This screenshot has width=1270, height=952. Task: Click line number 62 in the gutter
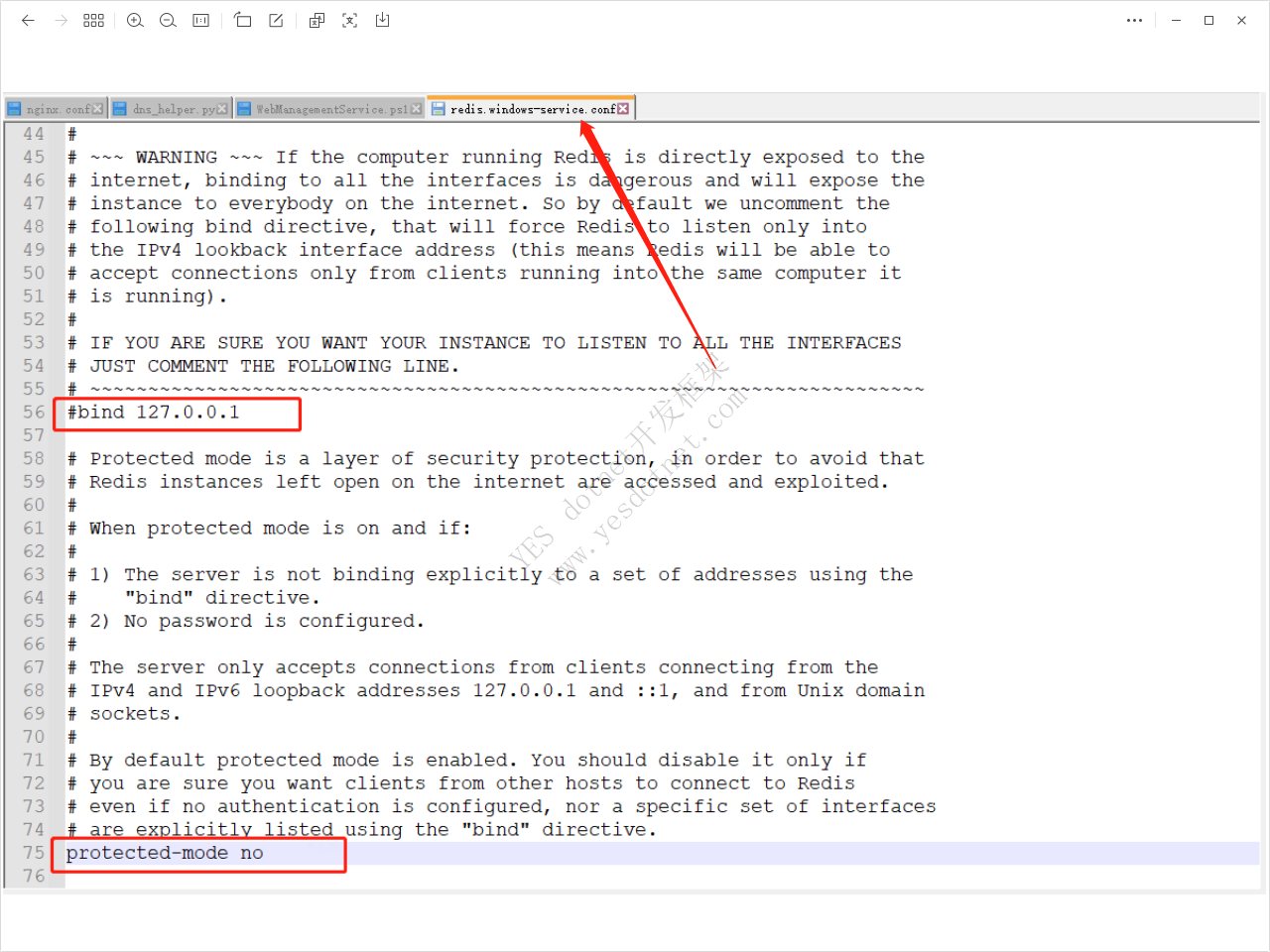pos(34,551)
